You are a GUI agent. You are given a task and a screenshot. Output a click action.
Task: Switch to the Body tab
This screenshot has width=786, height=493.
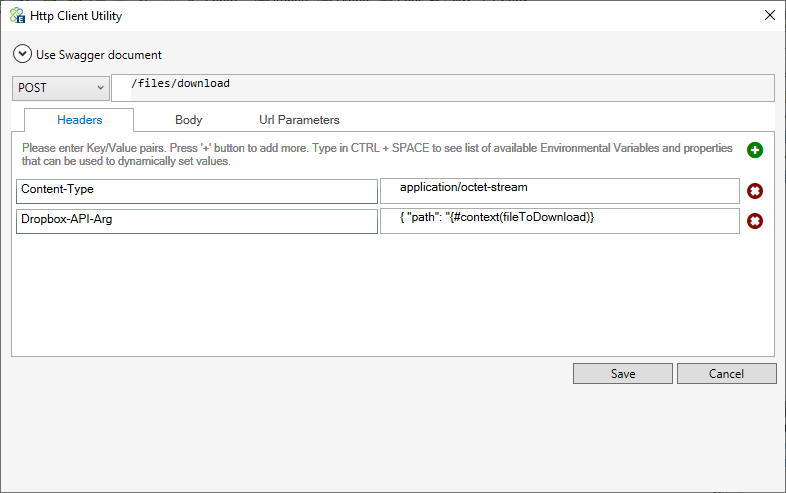pyautogui.click(x=188, y=120)
